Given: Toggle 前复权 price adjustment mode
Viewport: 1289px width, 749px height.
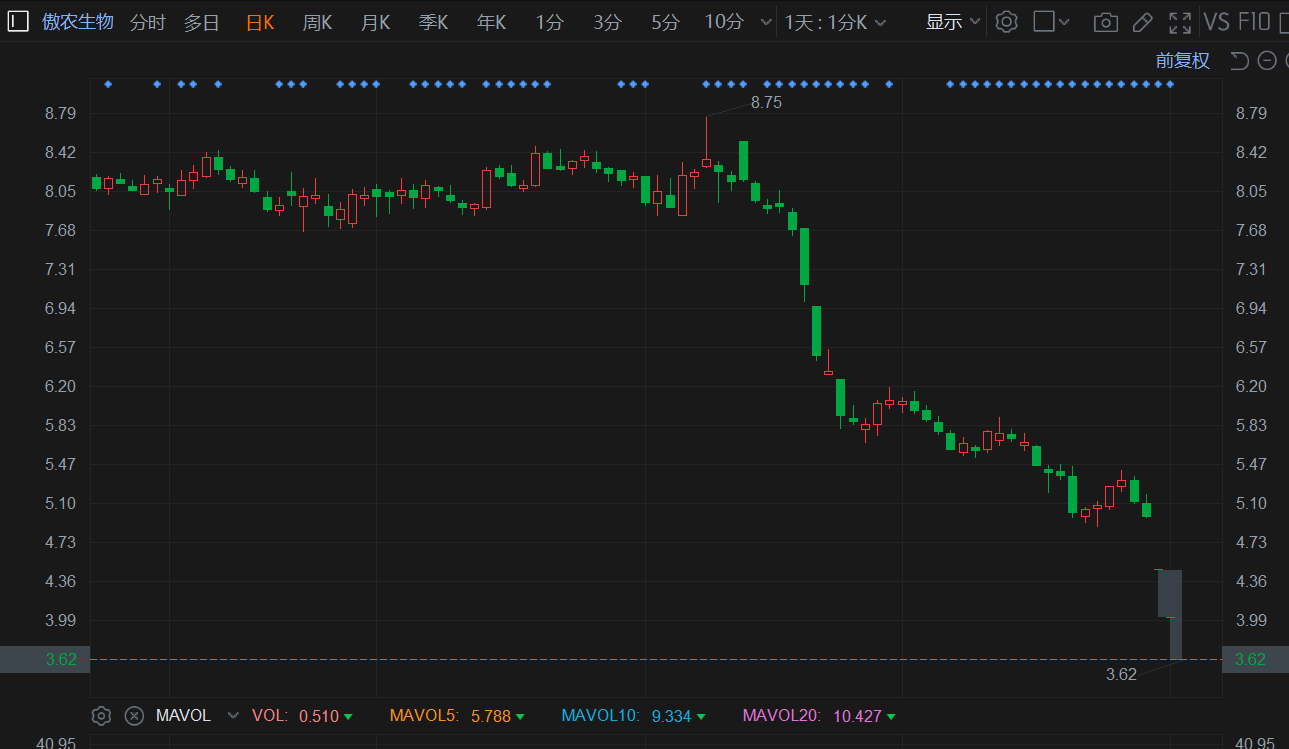Looking at the screenshot, I should click(1182, 61).
